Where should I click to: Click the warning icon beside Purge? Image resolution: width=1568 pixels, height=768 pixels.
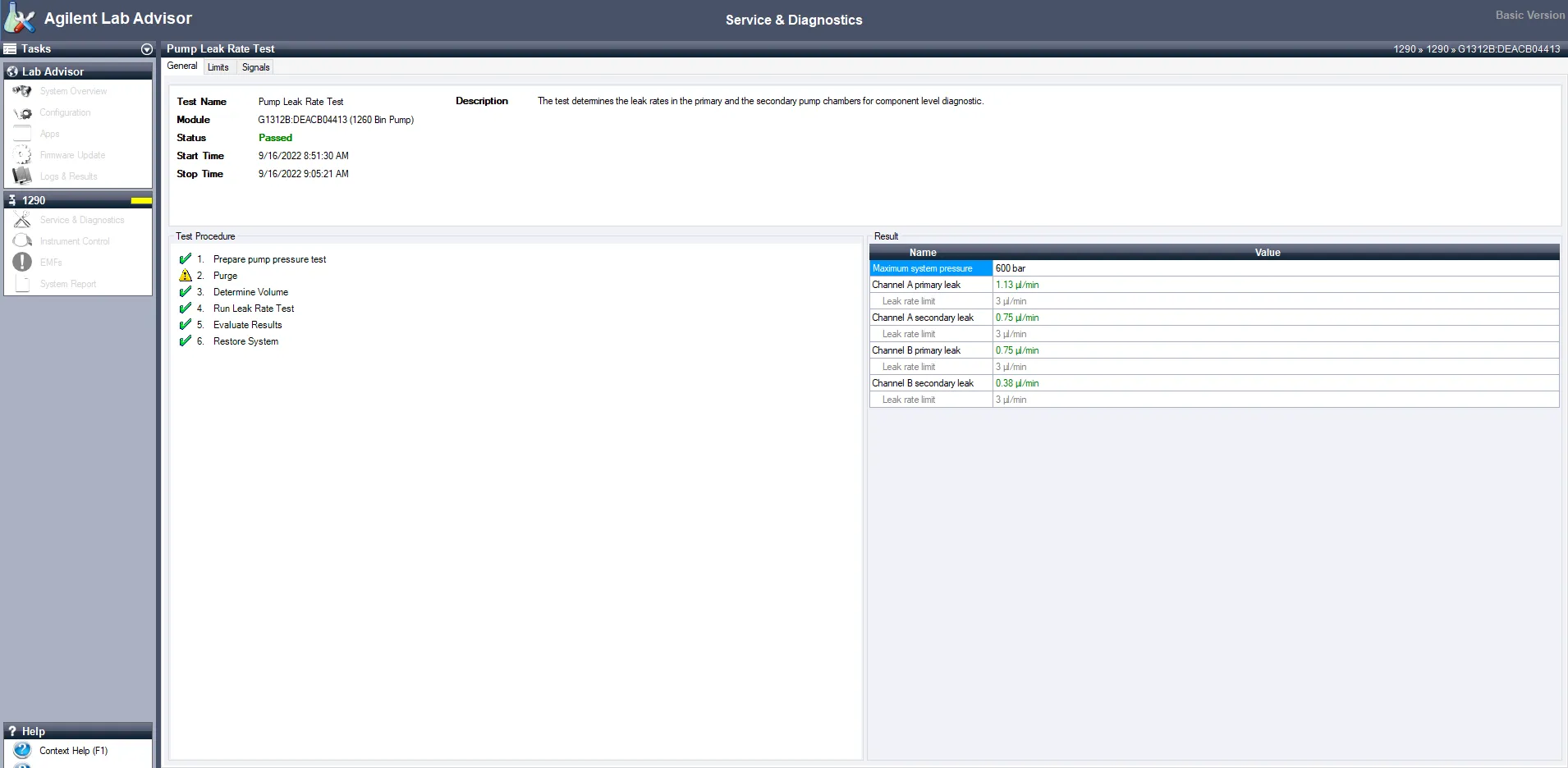coord(186,275)
